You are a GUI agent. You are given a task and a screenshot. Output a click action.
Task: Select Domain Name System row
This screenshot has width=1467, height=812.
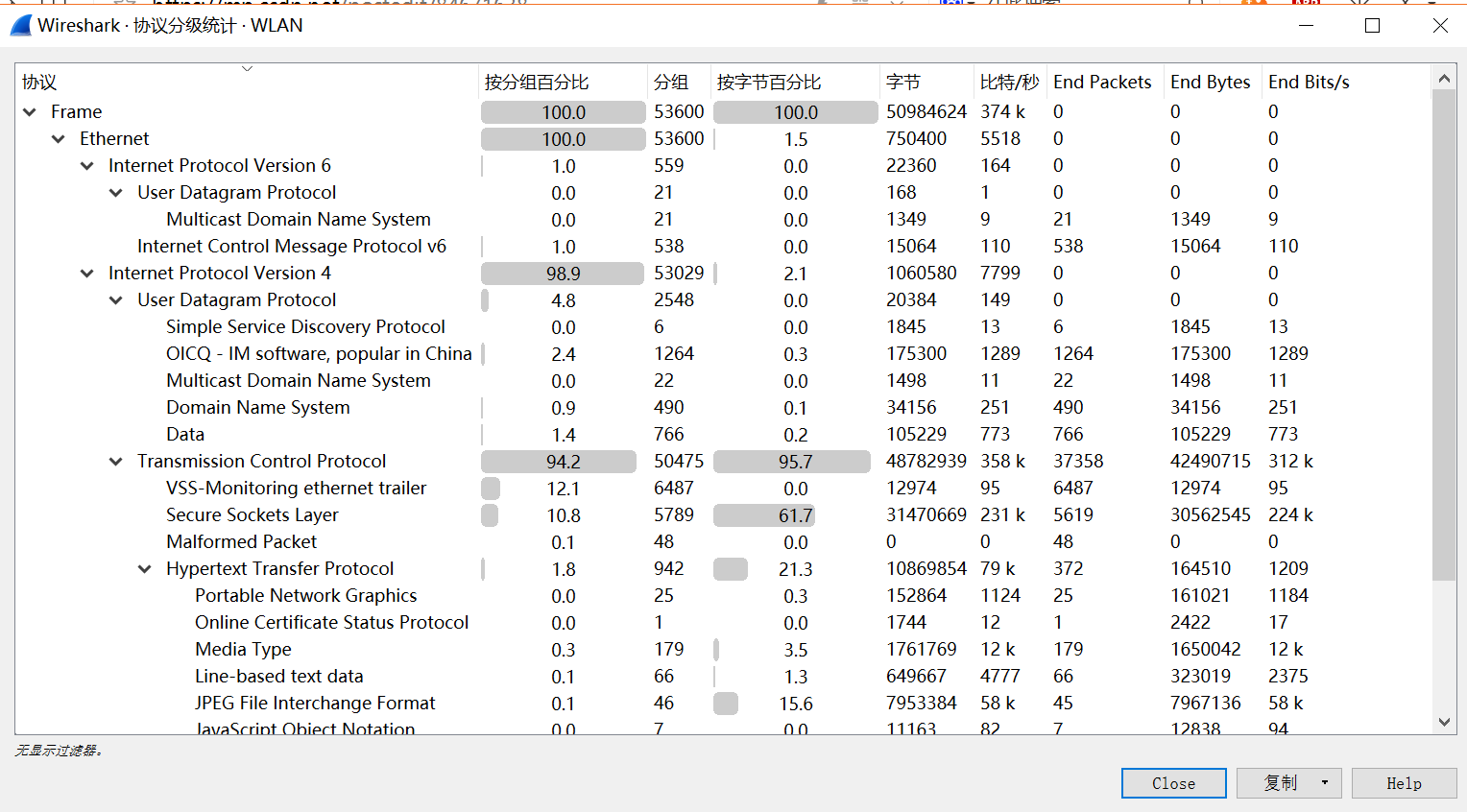pyautogui.click(x=723, y=408)
